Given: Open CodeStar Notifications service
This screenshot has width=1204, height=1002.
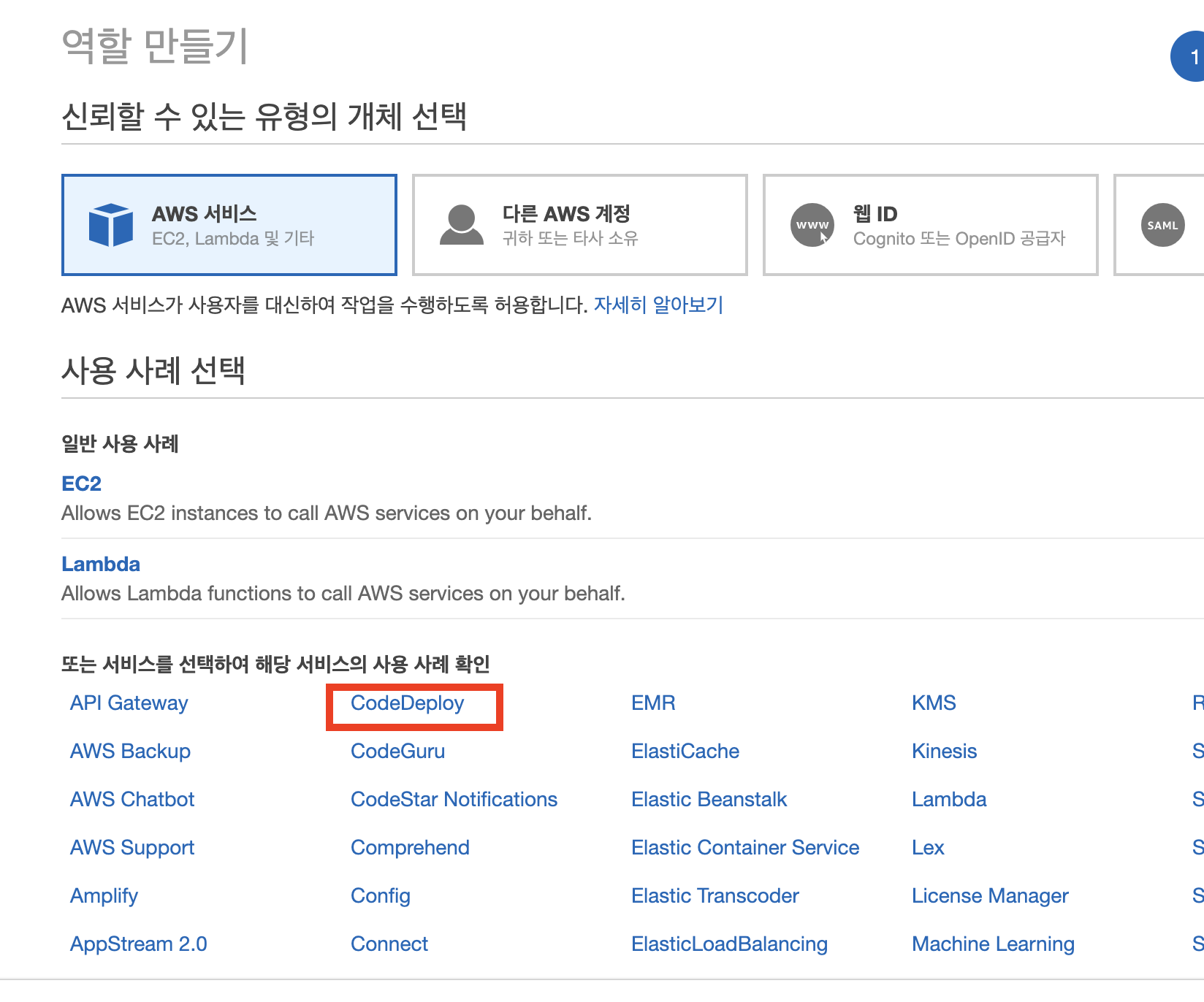Looking at the screenshot, I should click(454, 799).
